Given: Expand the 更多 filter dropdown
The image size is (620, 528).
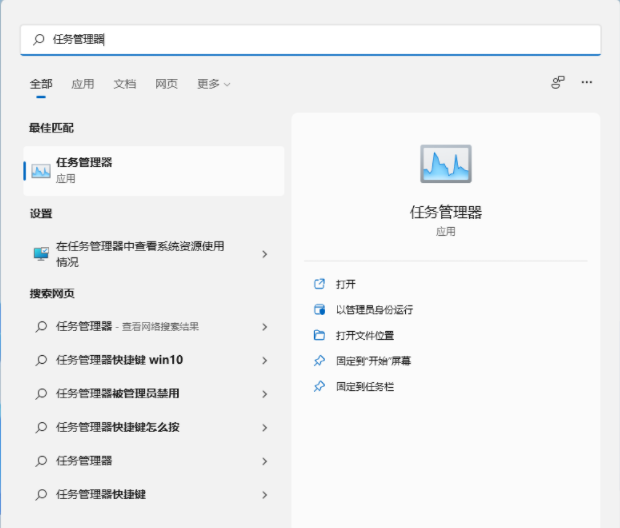Looking at the screenshot, I should click(x=213, y=84).
